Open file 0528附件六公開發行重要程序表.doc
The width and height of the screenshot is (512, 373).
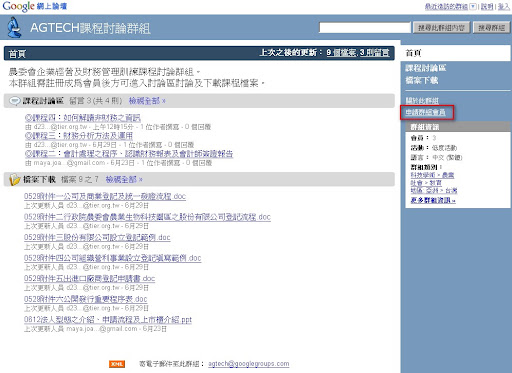tap(85, 299)
